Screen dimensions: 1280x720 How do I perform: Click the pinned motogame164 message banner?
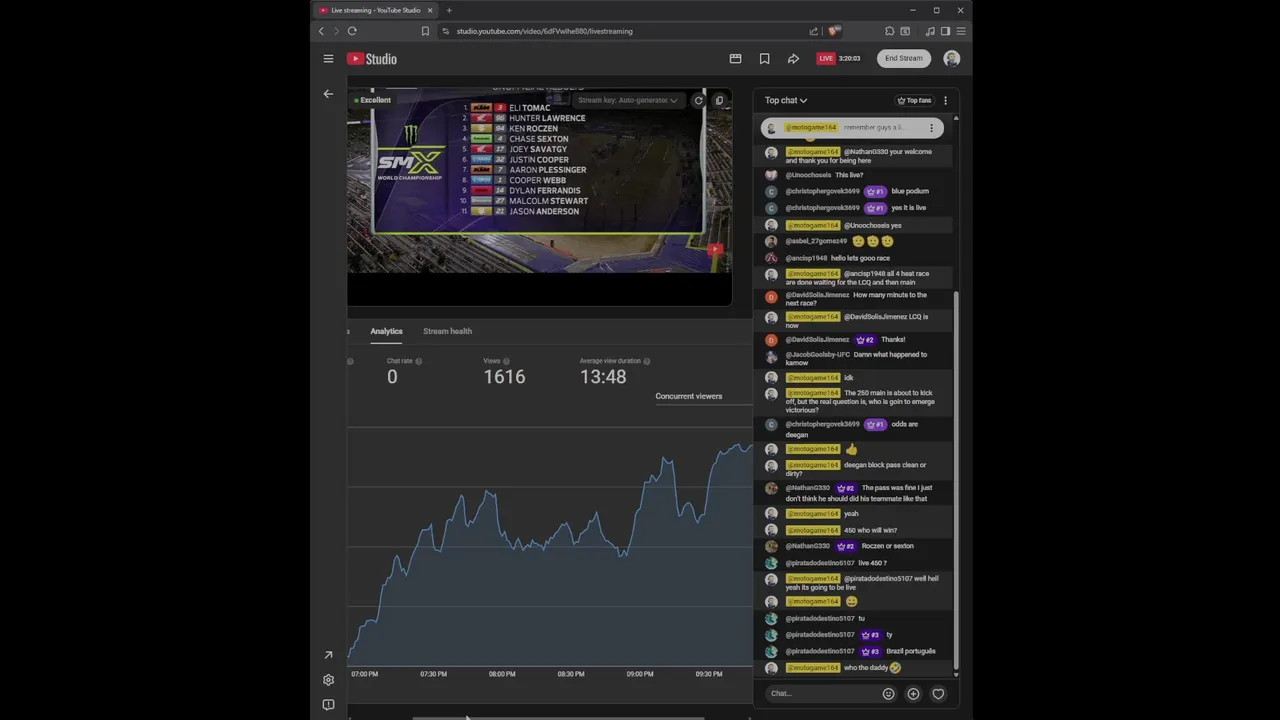pos(851,128)
